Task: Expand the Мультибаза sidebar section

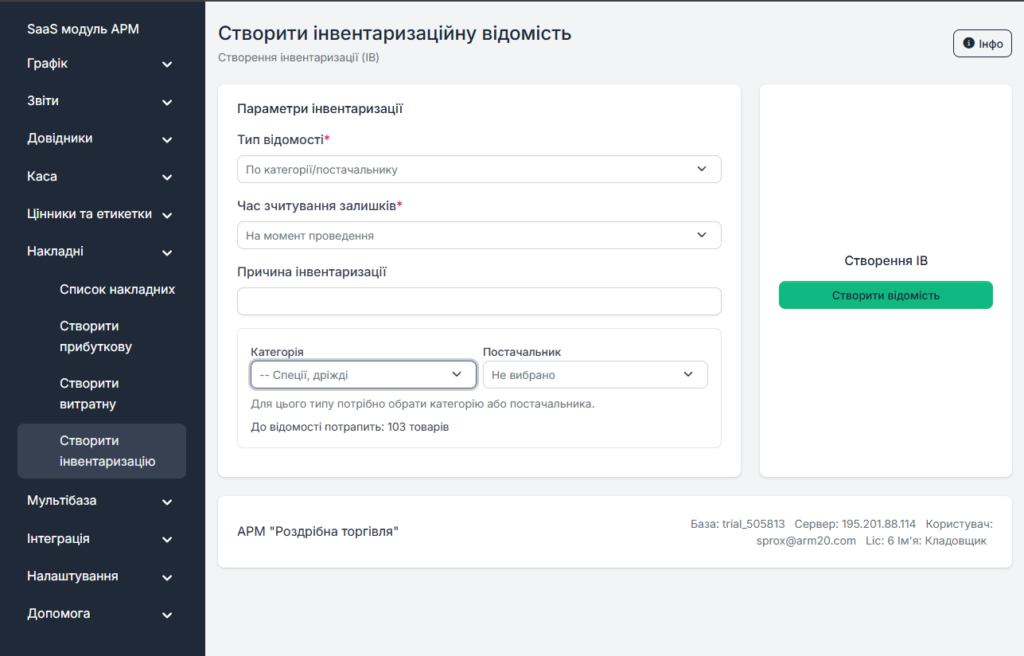Action: [x=100, y=501]
